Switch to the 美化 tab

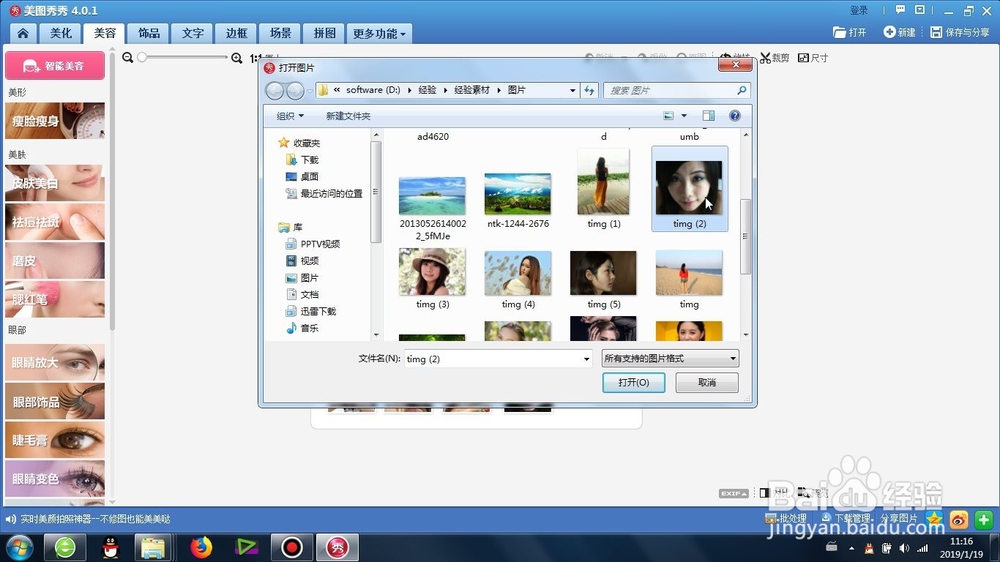tap(61, 33)
